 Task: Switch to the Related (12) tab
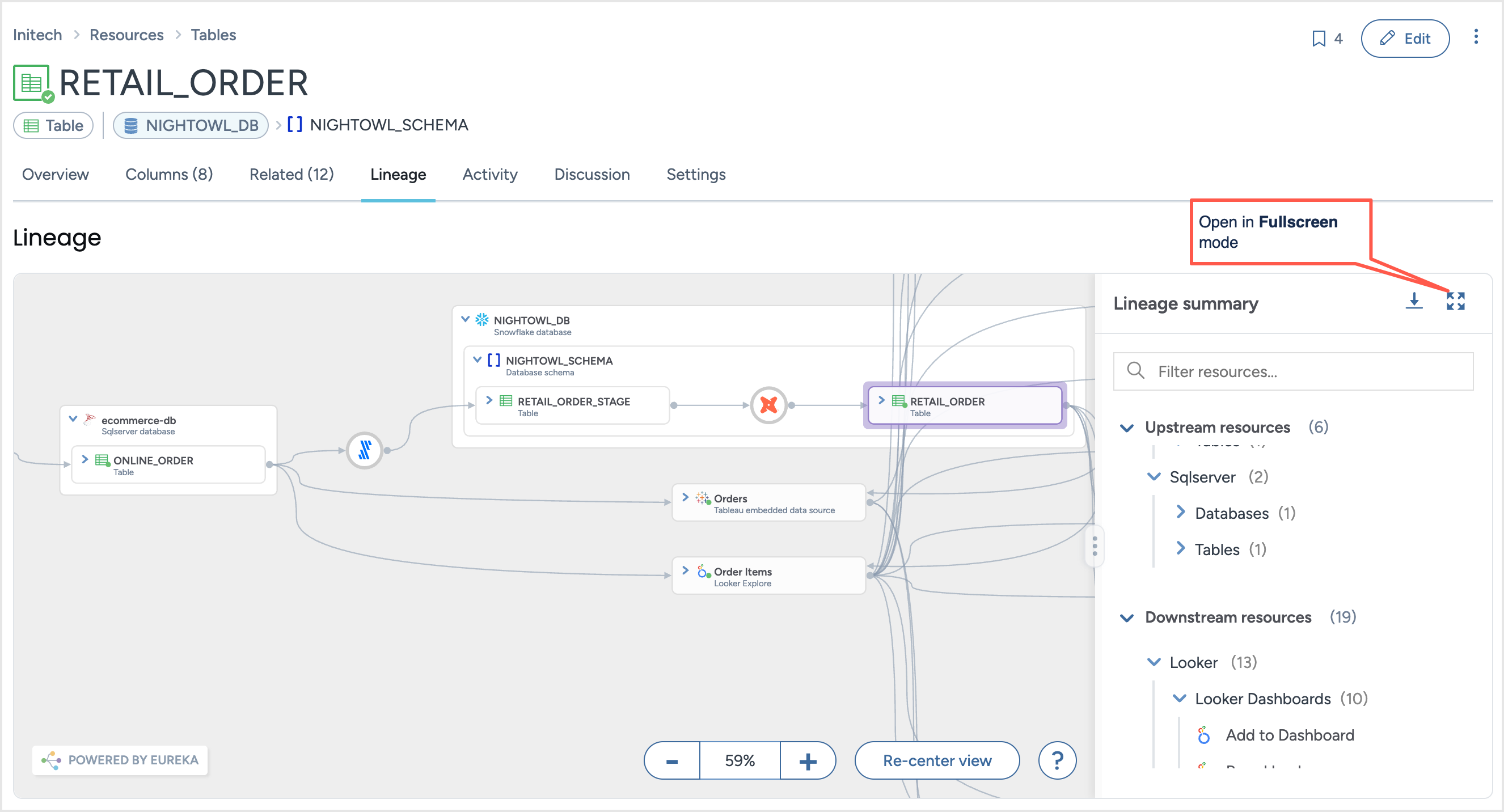(x=291, y=174)
